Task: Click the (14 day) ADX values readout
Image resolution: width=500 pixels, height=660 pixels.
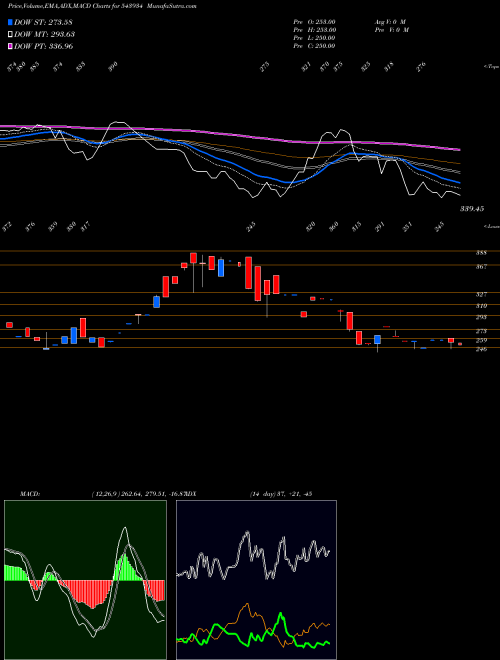Action: tap(281, 494)
